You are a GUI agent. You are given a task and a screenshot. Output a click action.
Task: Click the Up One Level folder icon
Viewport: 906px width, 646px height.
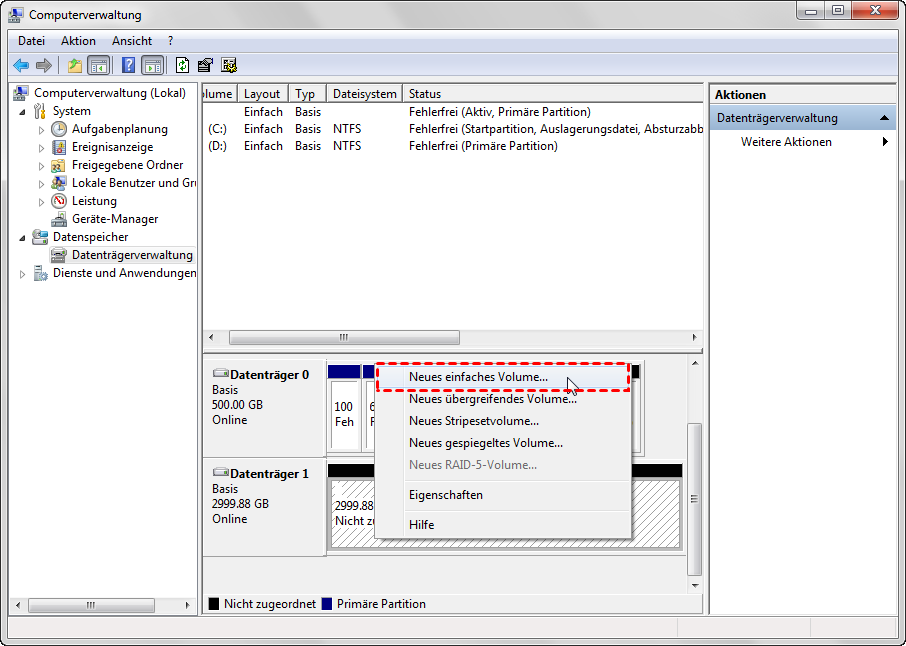(x=75, y=65)
